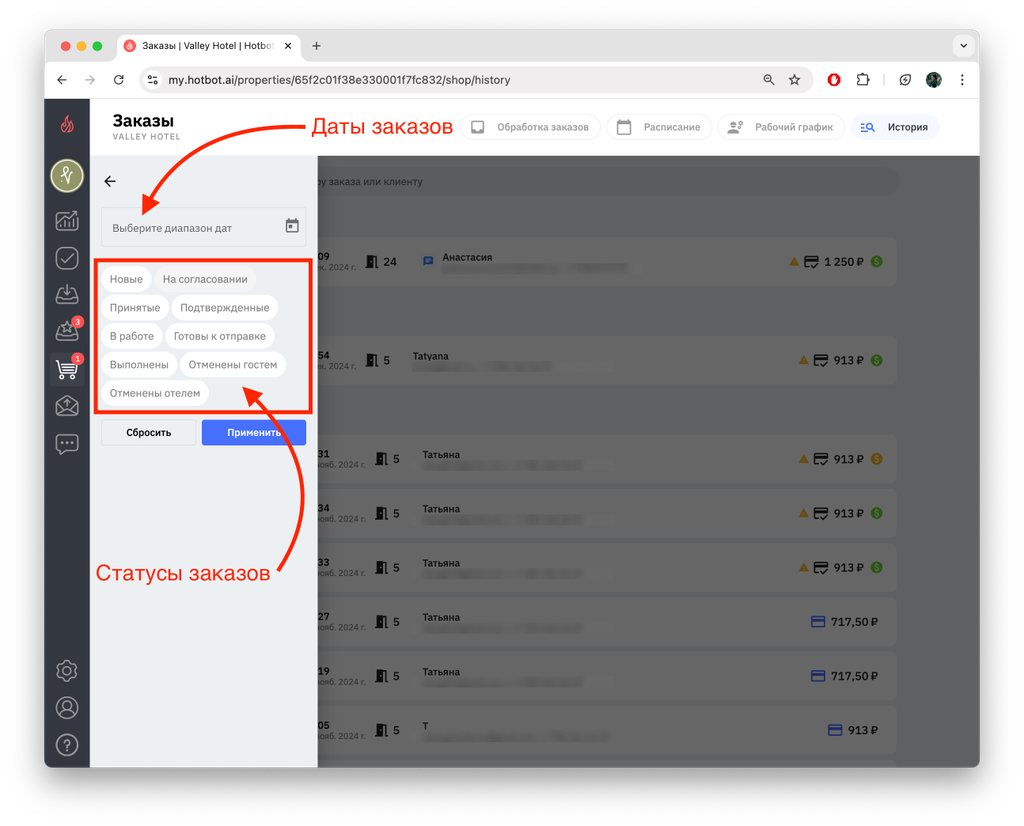Open the reviews star icon with badge 3
Image resolution: width=1024 pixels, height=826 pixels.
tap(67, 330)
